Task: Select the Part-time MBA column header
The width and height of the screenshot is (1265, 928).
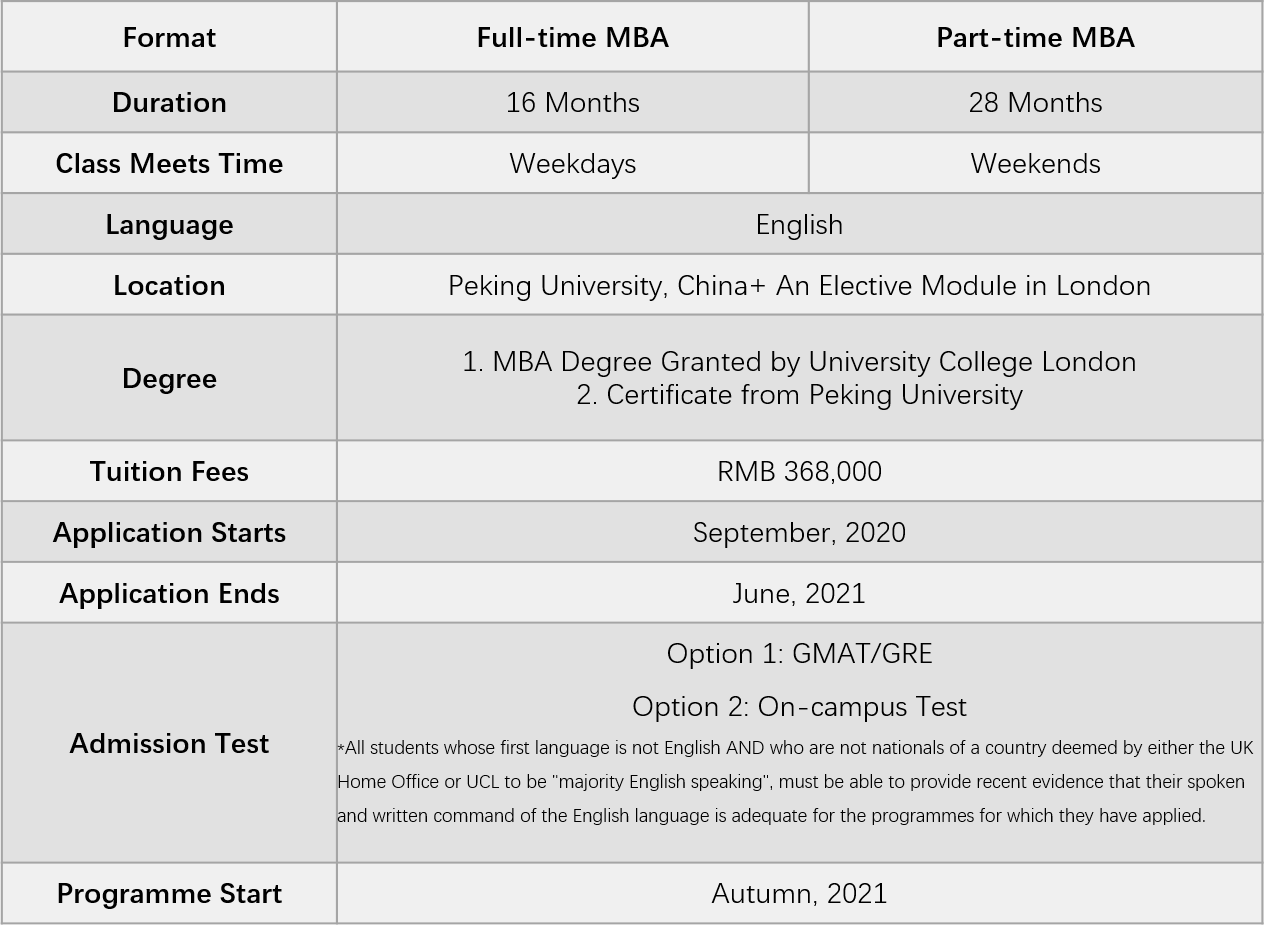Action: (1035, 38)
